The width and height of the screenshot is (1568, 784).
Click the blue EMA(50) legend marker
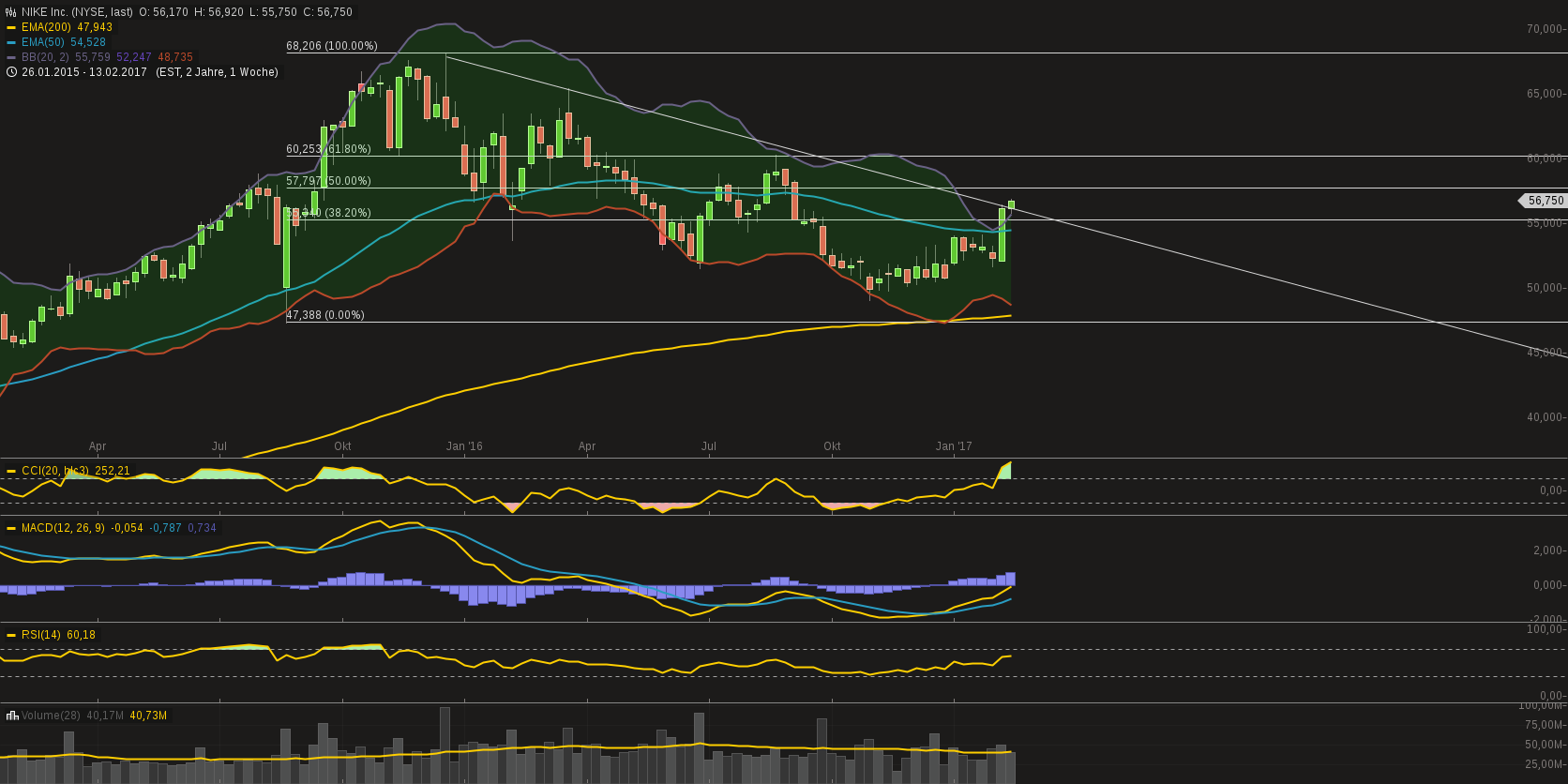[x=11, y=42]
